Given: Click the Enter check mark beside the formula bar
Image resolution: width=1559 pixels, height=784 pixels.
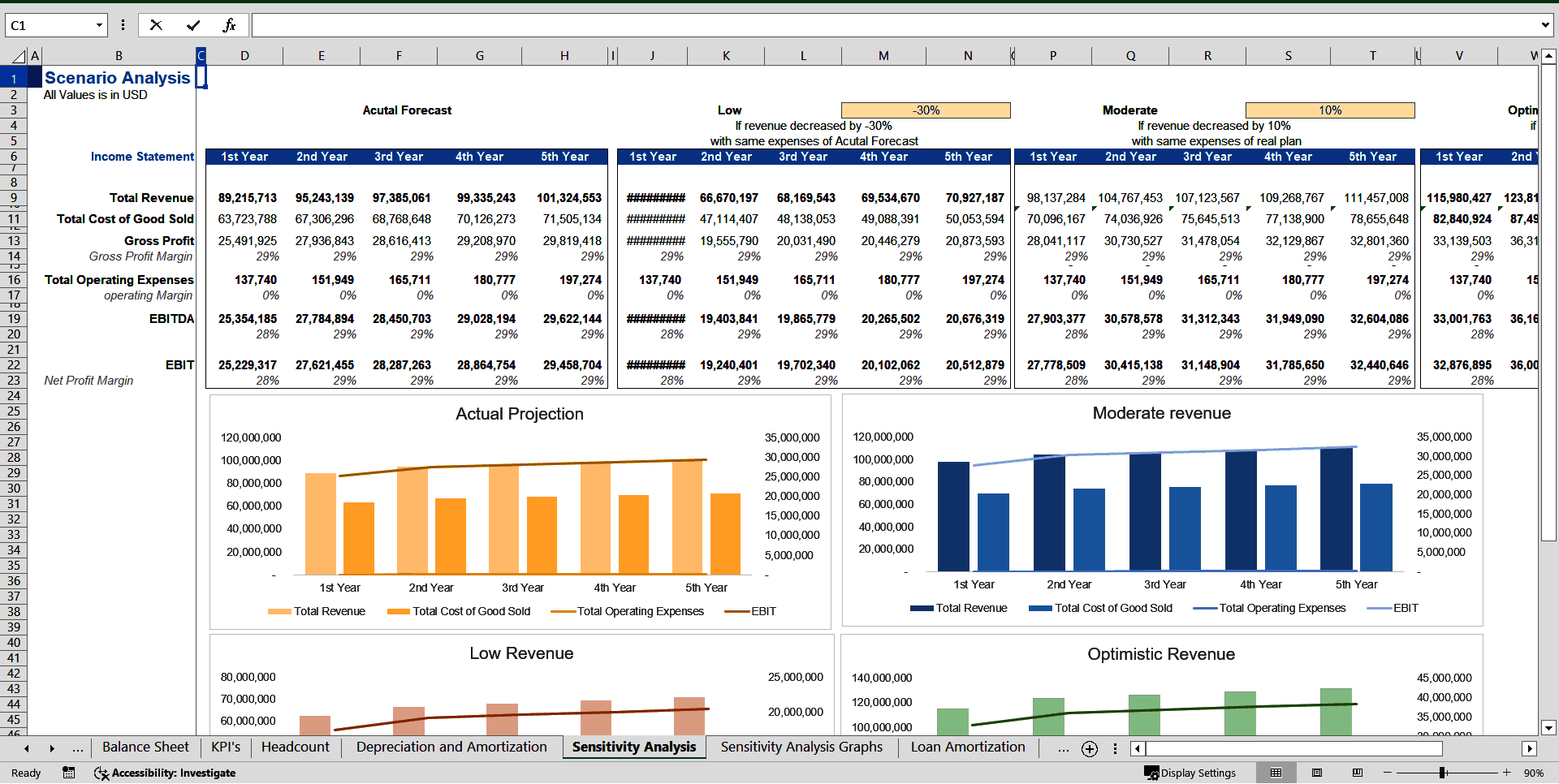Looking at the screenshot, I should pyautogui.click(x=192, y=24).
